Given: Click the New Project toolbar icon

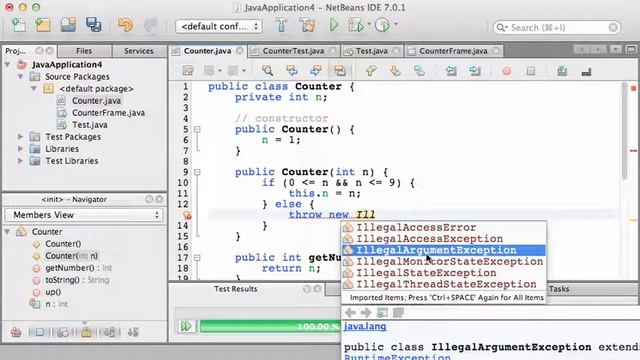Looking at the screenshot, I should (x=43, y=25).
